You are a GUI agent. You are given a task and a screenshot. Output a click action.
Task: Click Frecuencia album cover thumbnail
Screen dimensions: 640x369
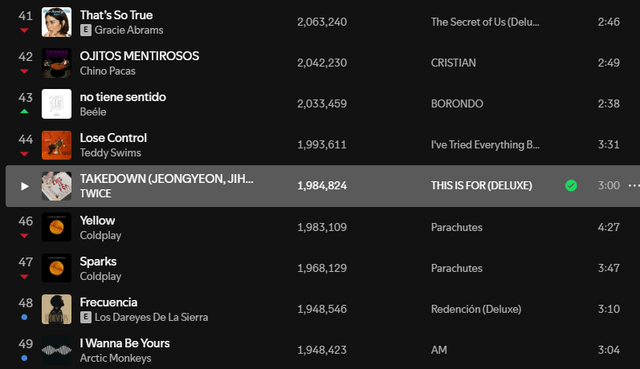pyautogui.click(x=57, y=309)
